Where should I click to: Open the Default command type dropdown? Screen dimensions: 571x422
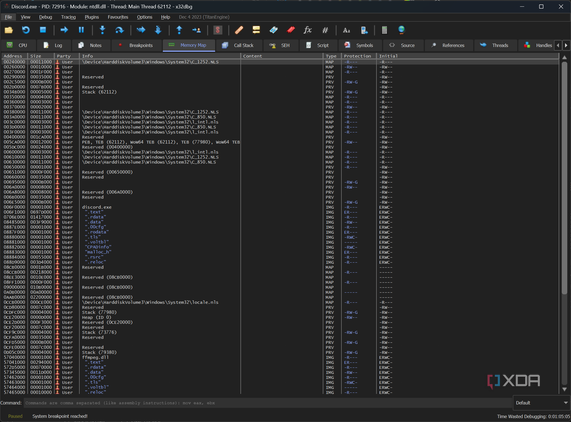[x=541, y=403]
